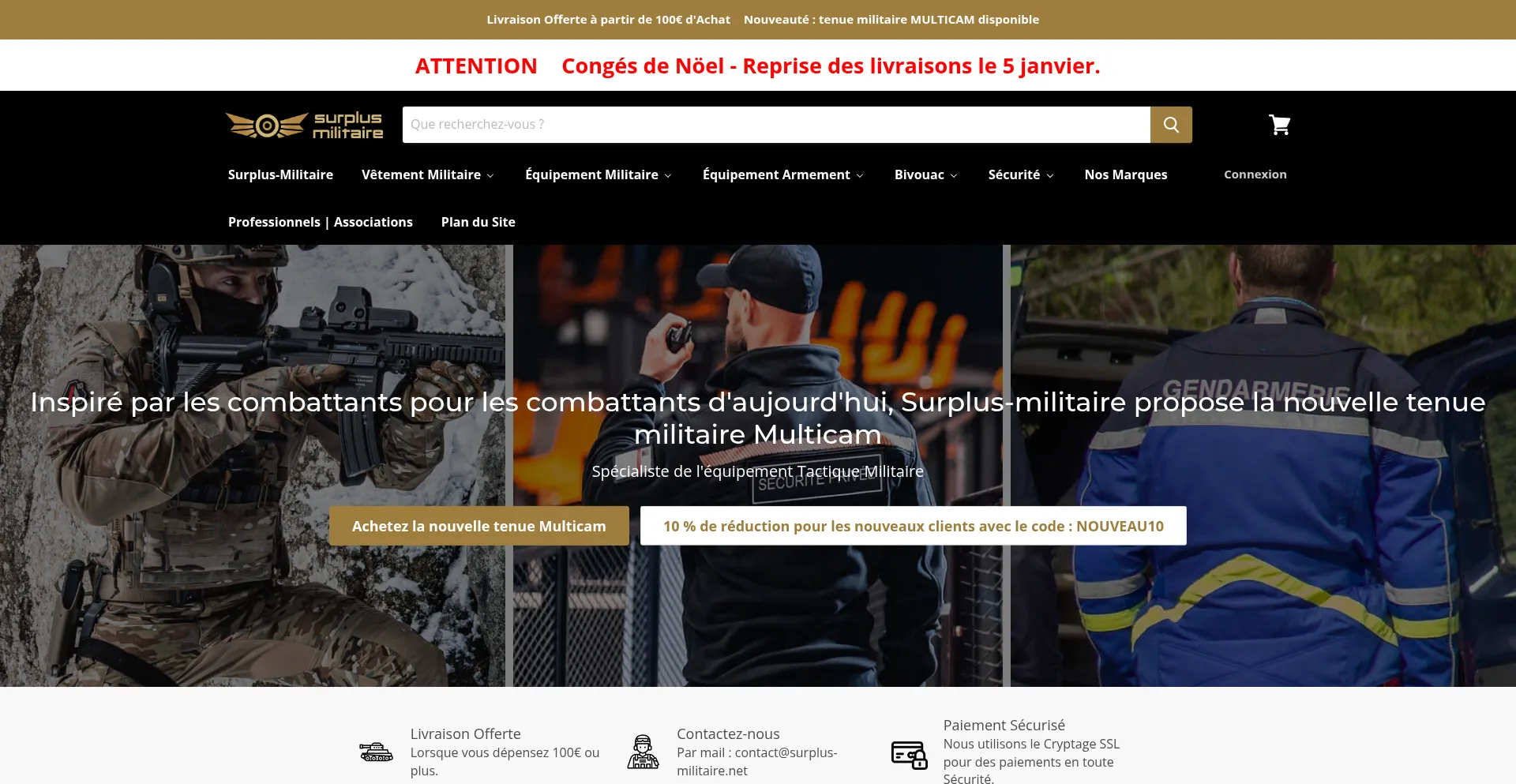Go to Plan du Site

coord(478,222)
